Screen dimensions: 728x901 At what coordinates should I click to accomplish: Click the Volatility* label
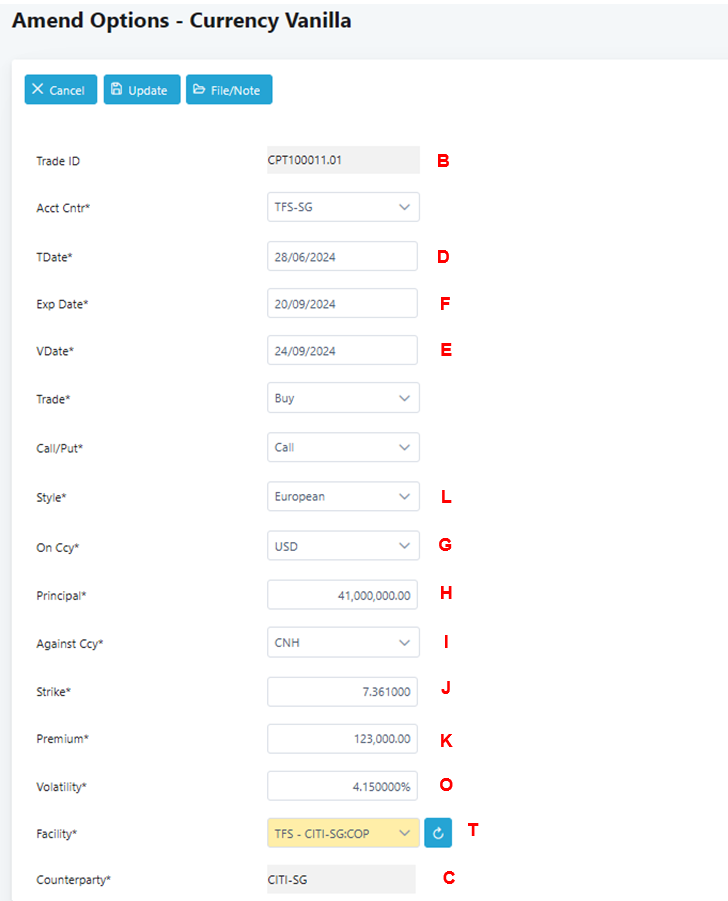coord(61,787)
